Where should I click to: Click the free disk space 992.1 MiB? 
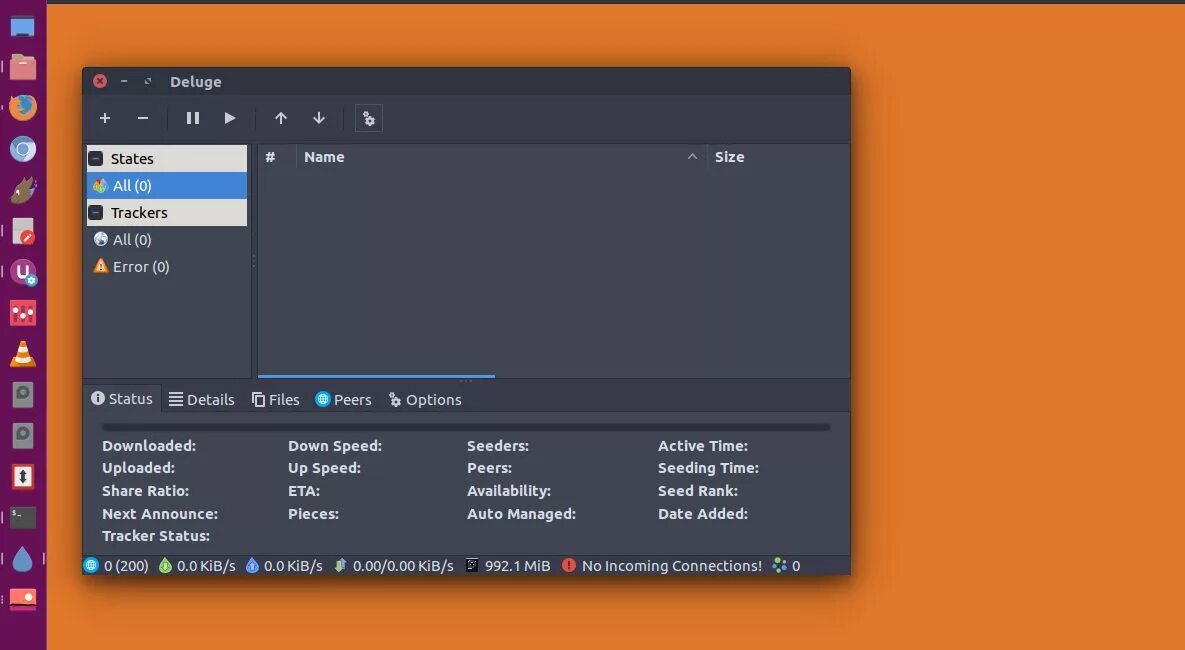point(508,565)
